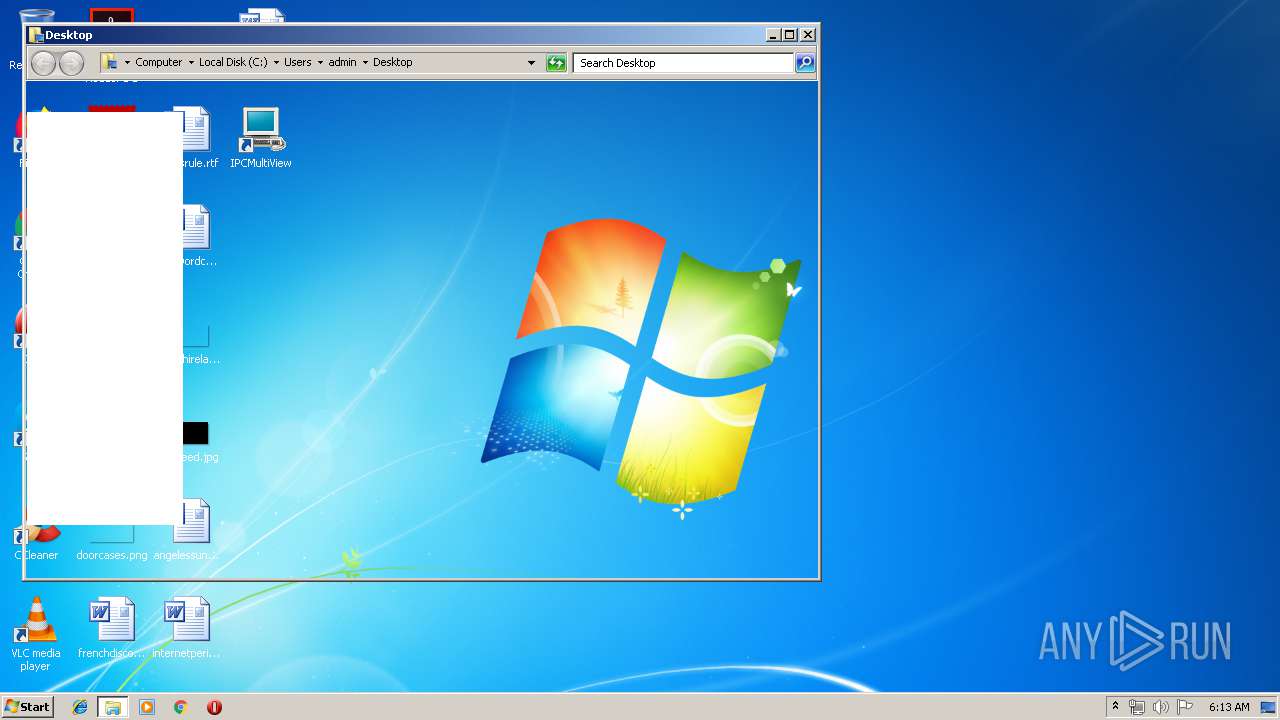Click the Windows Explorer taskbar button
Screen dimensions: 1280x720
(113, 707)
